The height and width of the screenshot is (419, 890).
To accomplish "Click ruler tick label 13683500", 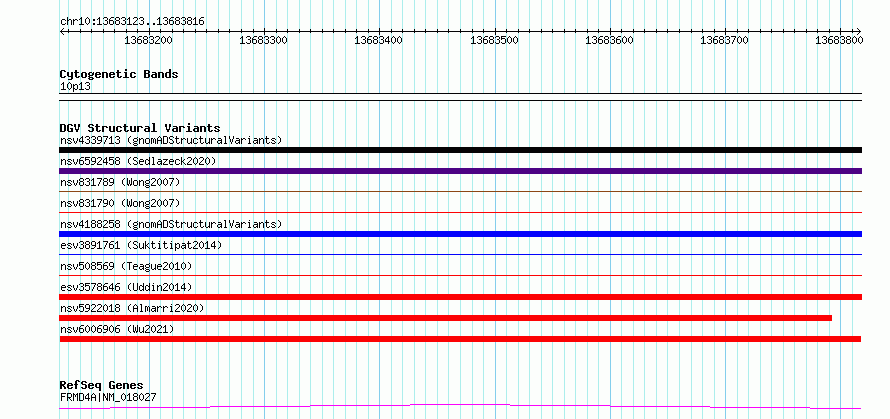I will tap(494, 40).
